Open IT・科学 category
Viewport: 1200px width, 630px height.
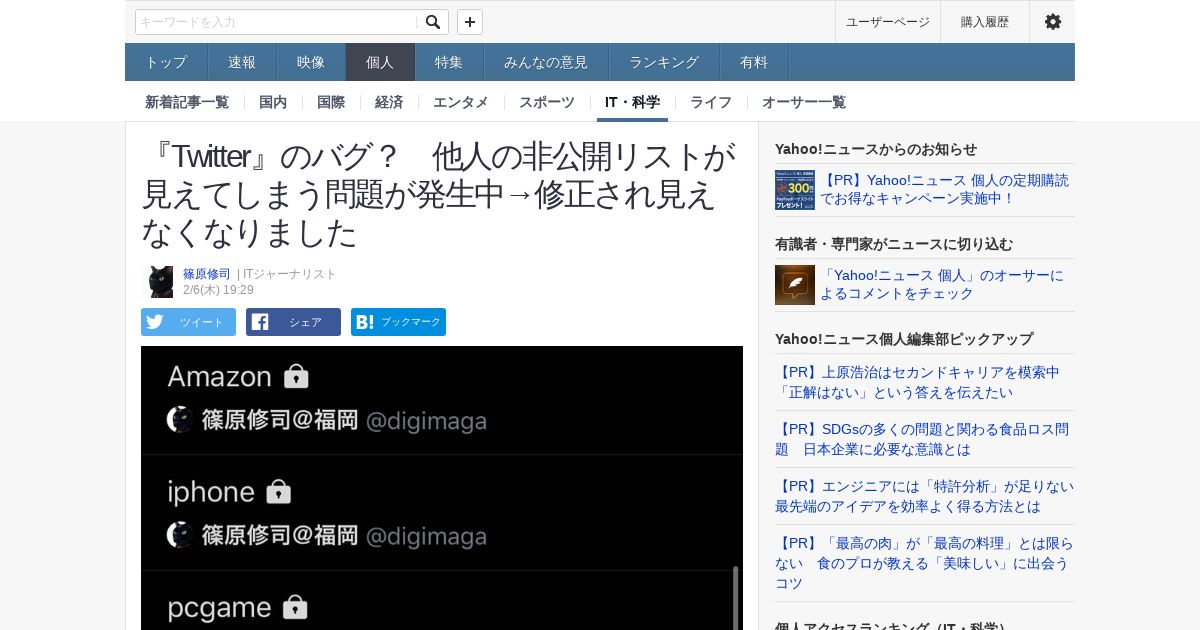pos(633,102)
